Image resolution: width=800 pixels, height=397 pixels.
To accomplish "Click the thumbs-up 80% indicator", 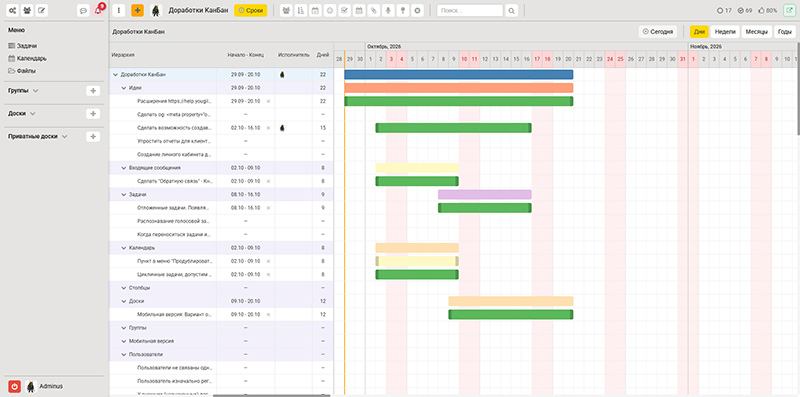I will click(x=768, y=10).
